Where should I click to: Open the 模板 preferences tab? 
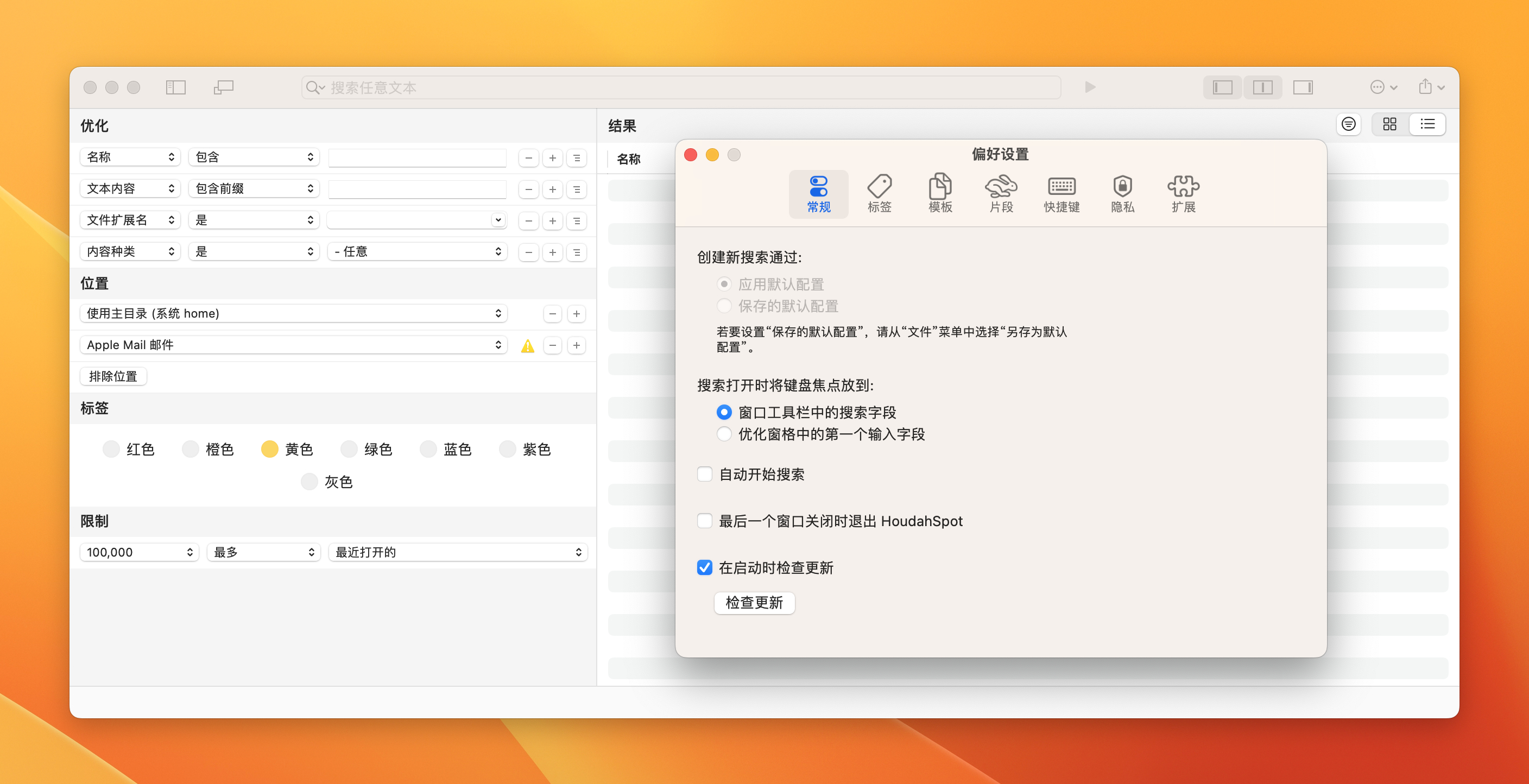pos(940,194)
